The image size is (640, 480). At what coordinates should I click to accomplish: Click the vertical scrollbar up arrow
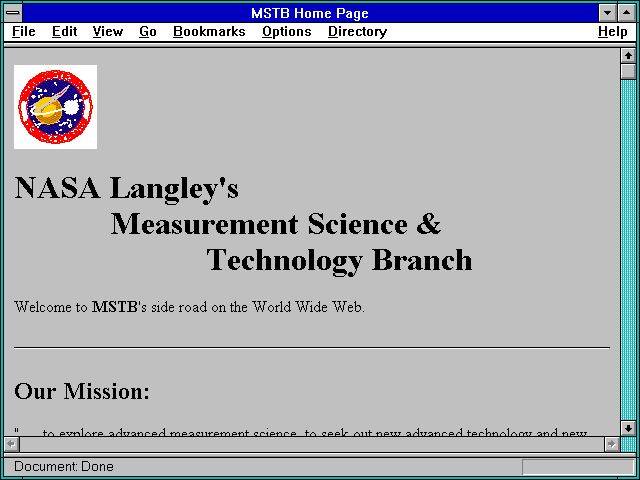(x=628, y=56)
